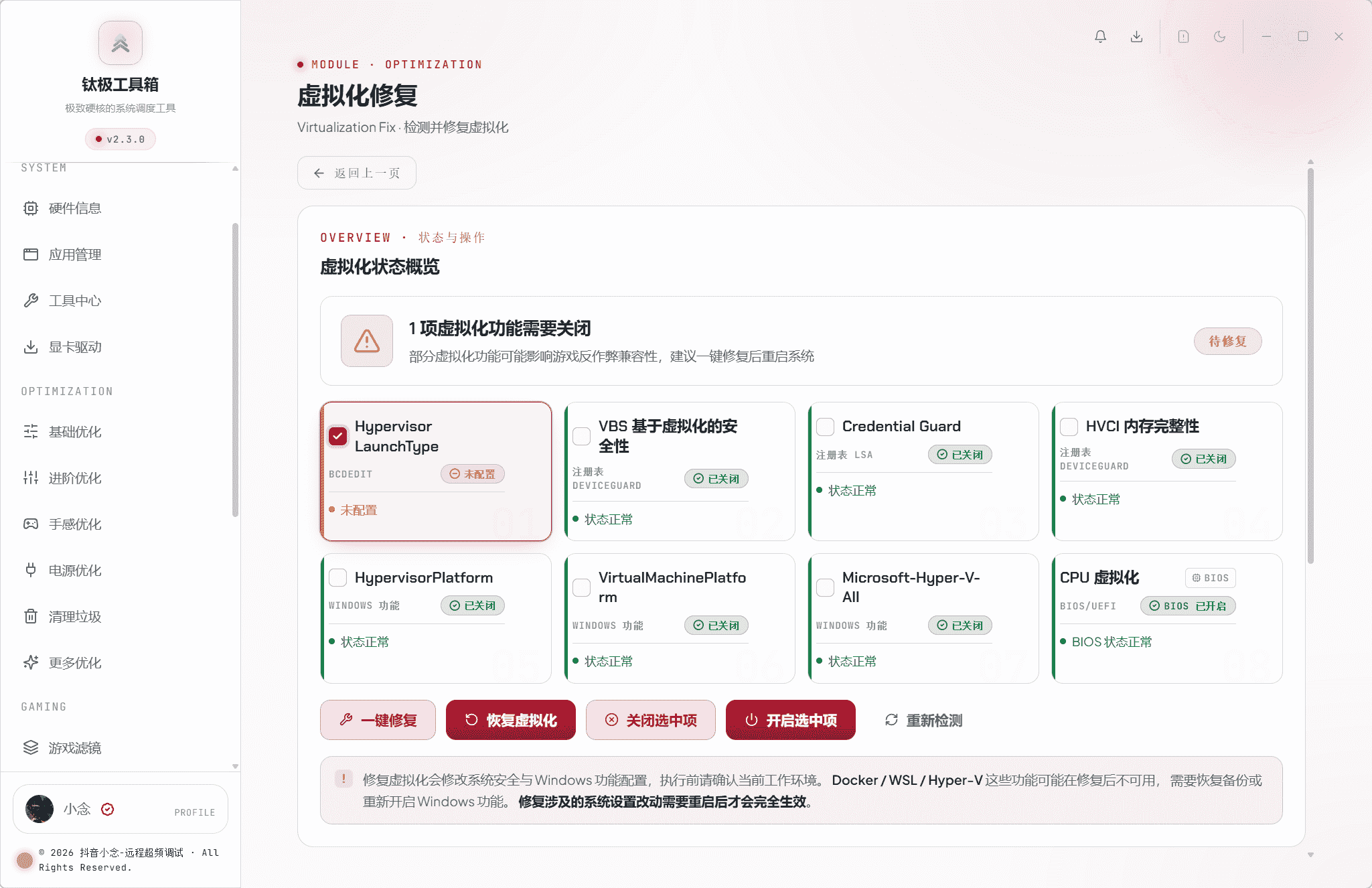
Task: Click main content vertical scrollbar
Action: point(1310,365)
